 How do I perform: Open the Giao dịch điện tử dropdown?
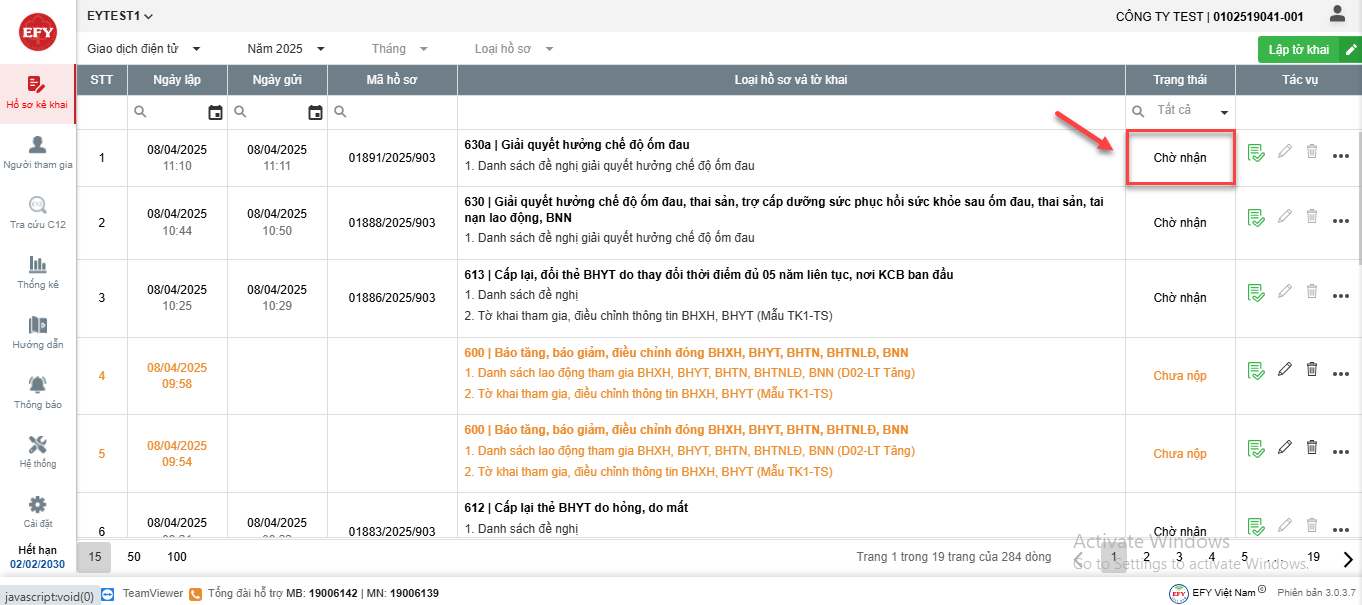[144, 48]
